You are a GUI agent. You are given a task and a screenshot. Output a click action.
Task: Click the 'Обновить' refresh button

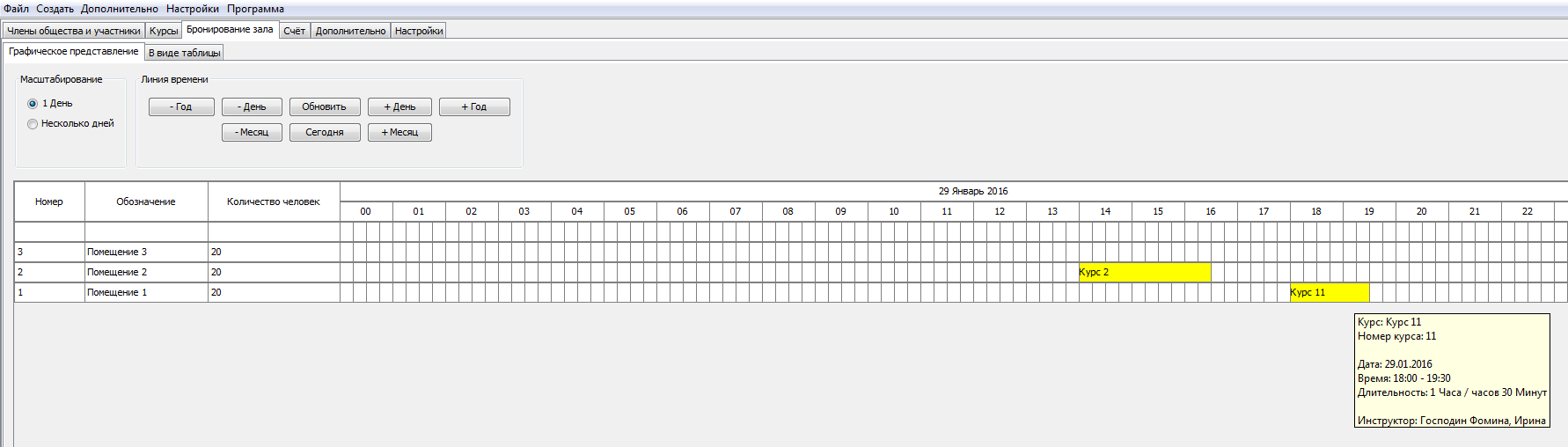click(x=325, y=107)
